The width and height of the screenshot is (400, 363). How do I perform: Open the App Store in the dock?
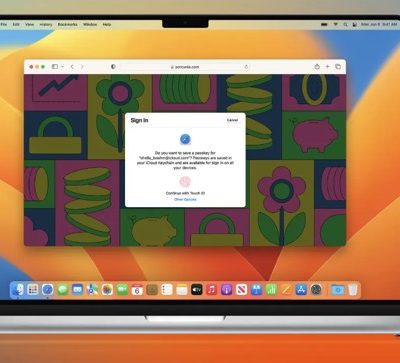(x=301, y=290)
